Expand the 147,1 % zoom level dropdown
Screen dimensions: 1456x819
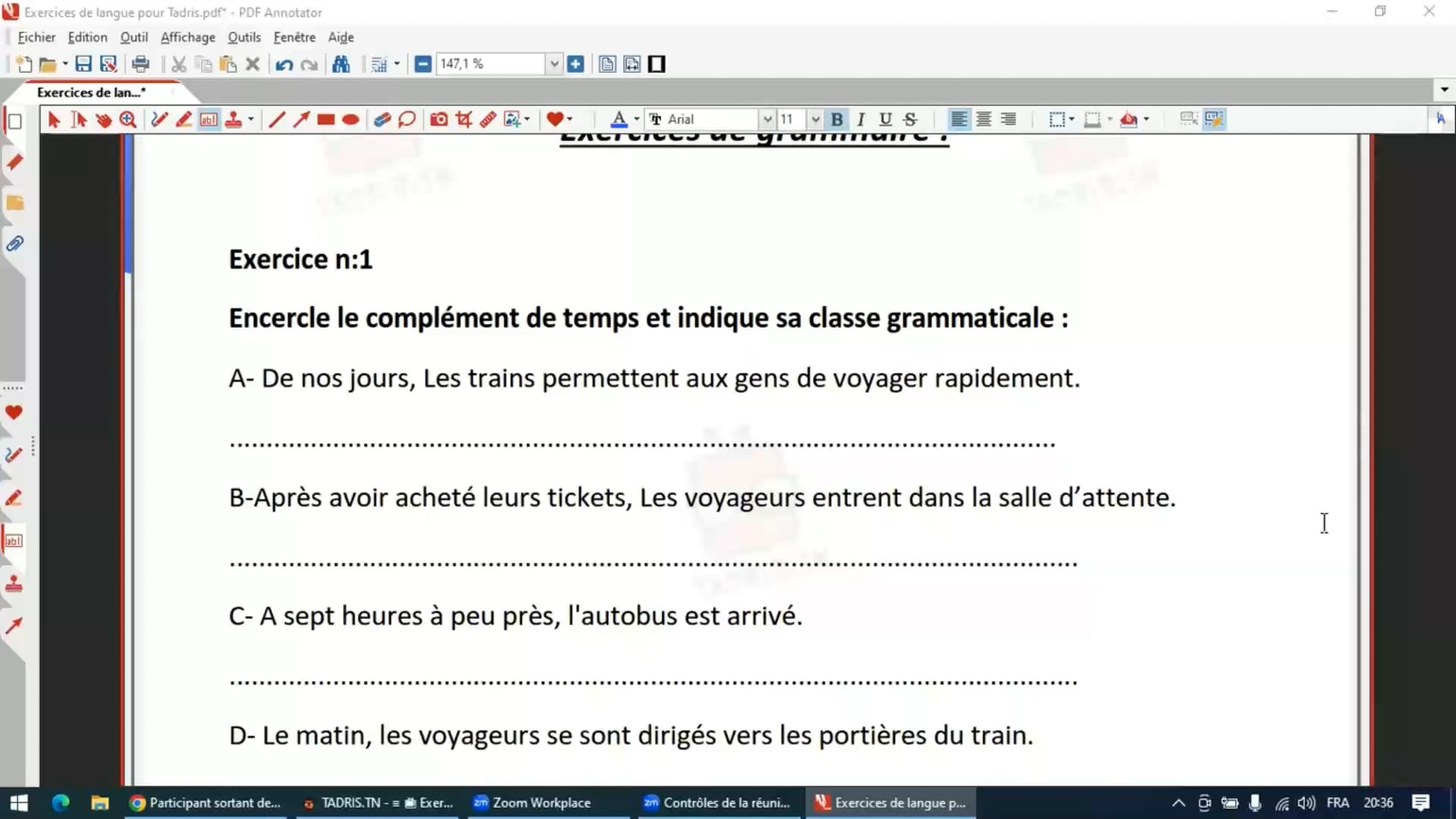click(x=554, y=64)
